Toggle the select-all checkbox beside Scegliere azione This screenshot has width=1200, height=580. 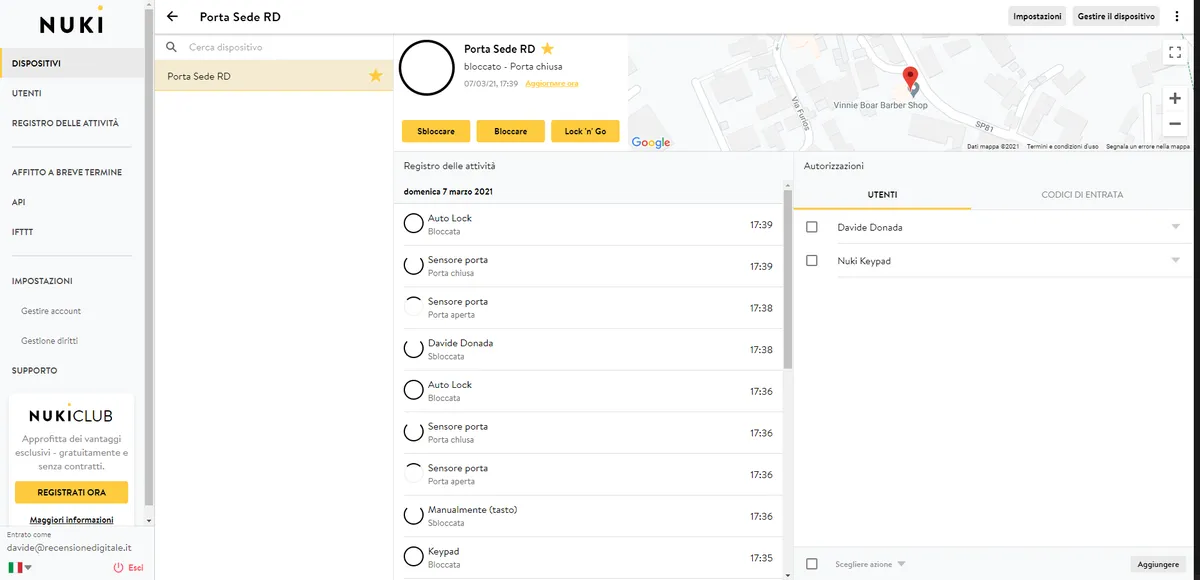pos(812,564)
